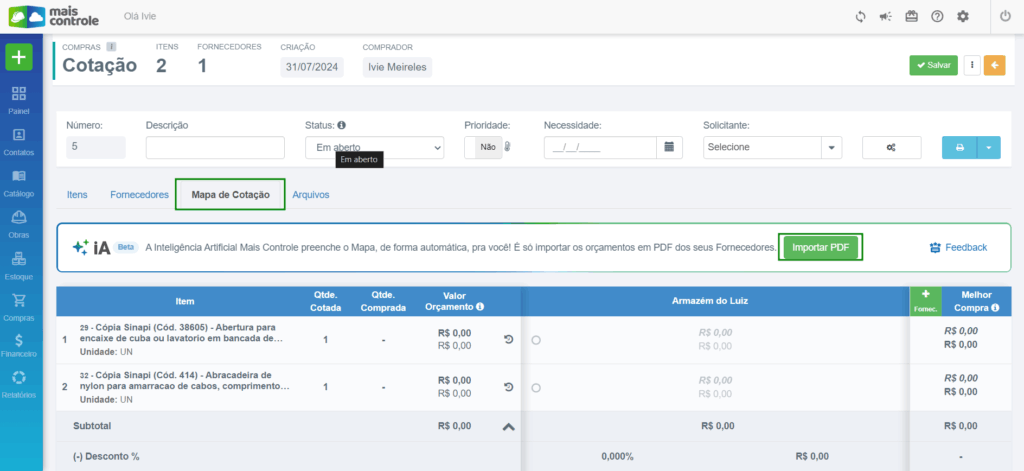This screenshot has height=471, width=1024.
Task: Open Obras in the left sidebar
Action: [20, 222]
